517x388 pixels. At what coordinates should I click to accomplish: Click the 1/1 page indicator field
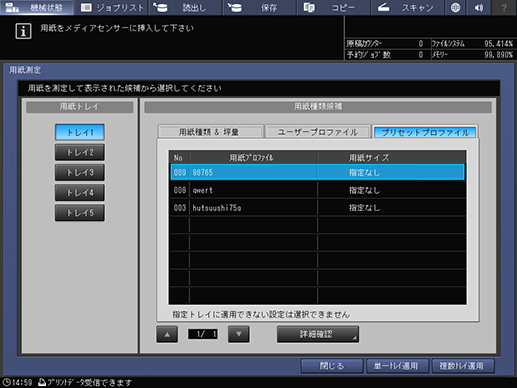tap(203, 334)
